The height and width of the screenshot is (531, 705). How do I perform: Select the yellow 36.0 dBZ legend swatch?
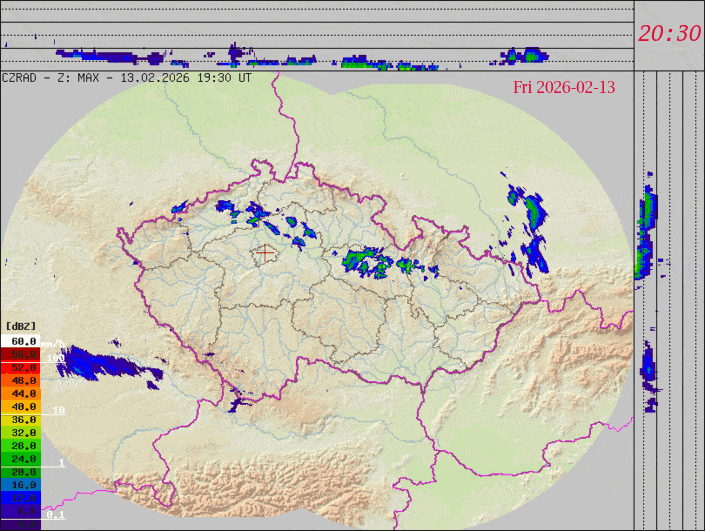click(x=20, y=420)
